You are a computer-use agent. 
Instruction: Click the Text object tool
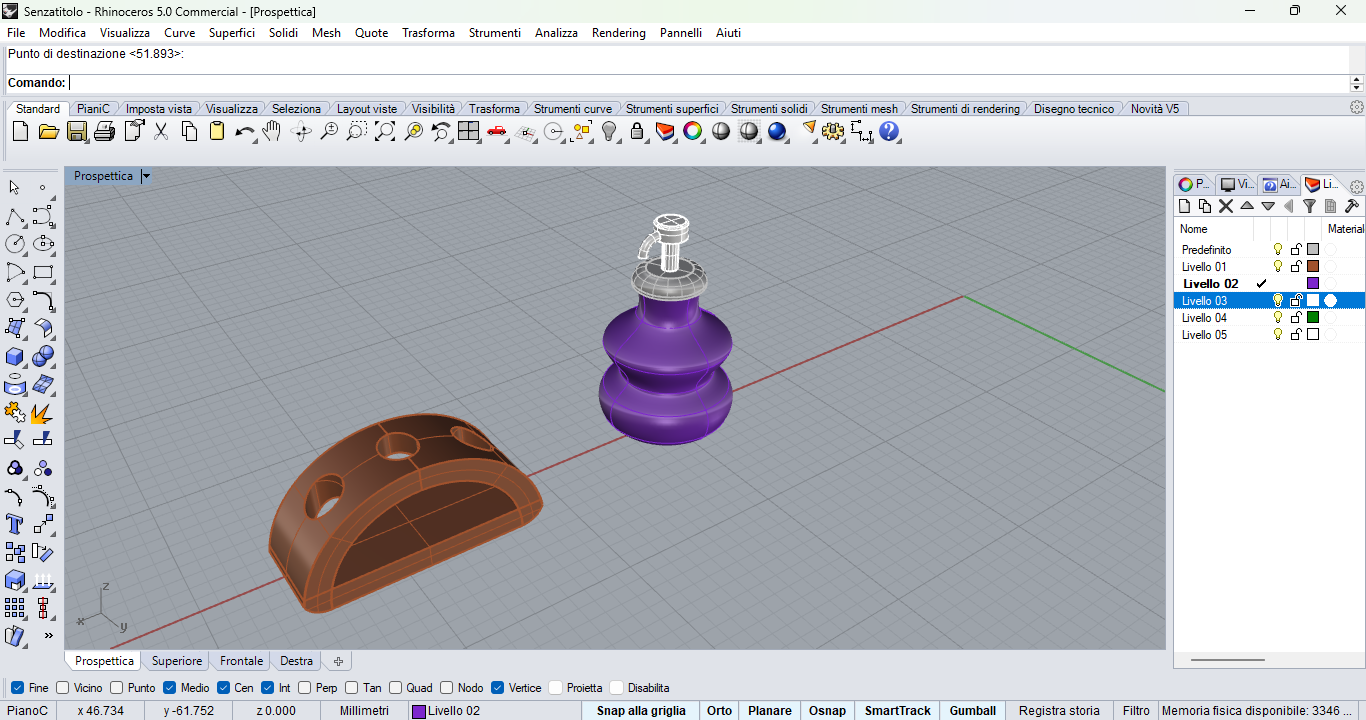tap(15, 524)
